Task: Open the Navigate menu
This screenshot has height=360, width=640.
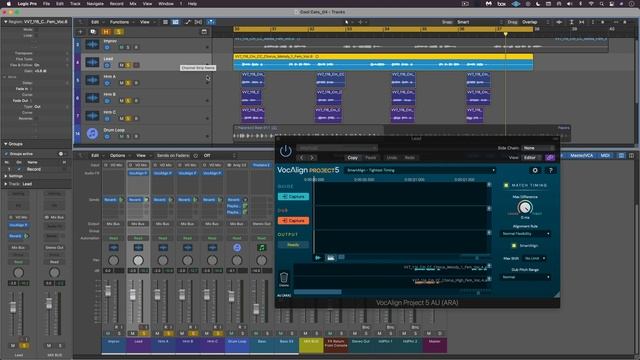Action: (x=95, y=4)
